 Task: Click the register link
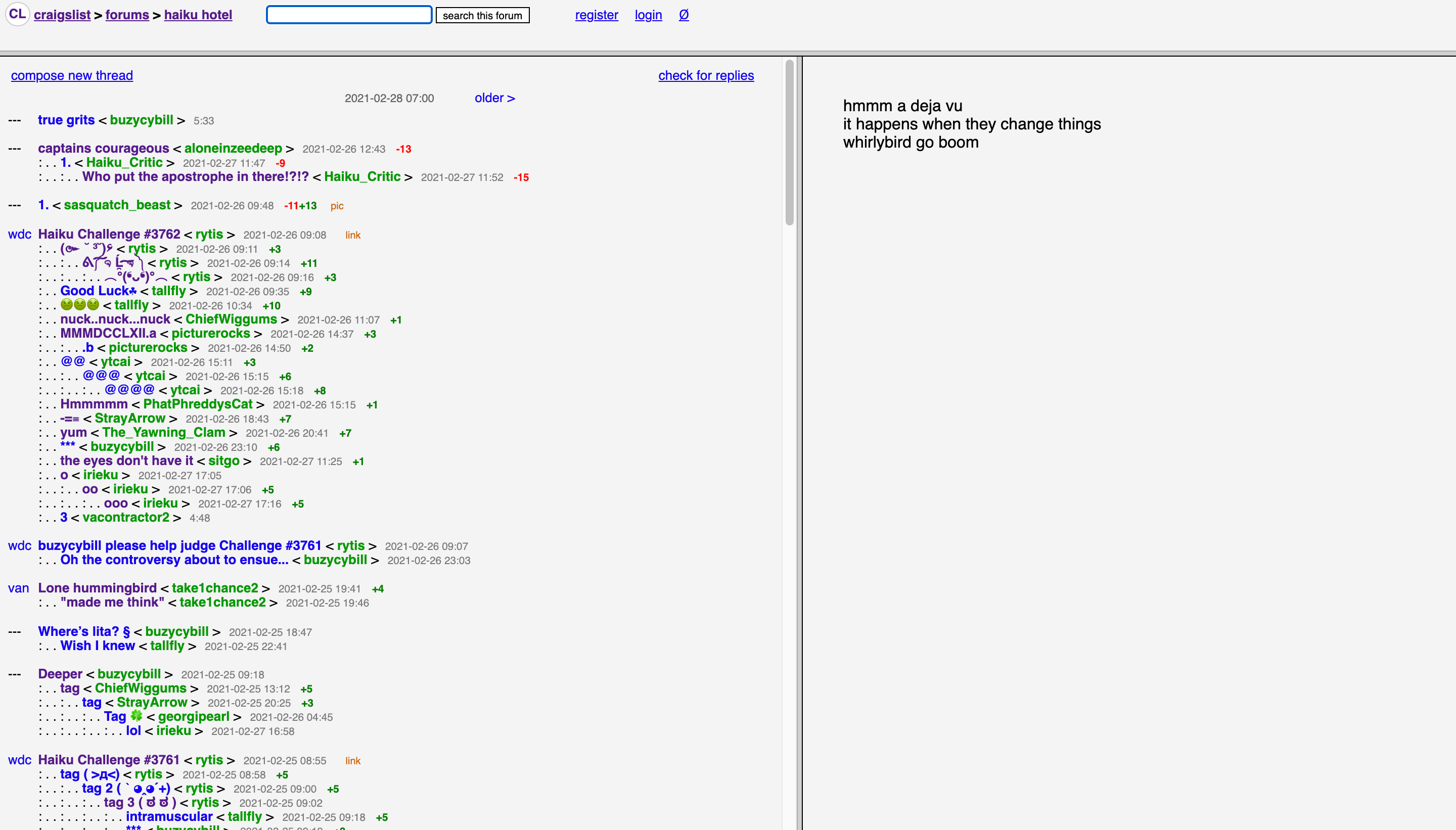point(597,15)
